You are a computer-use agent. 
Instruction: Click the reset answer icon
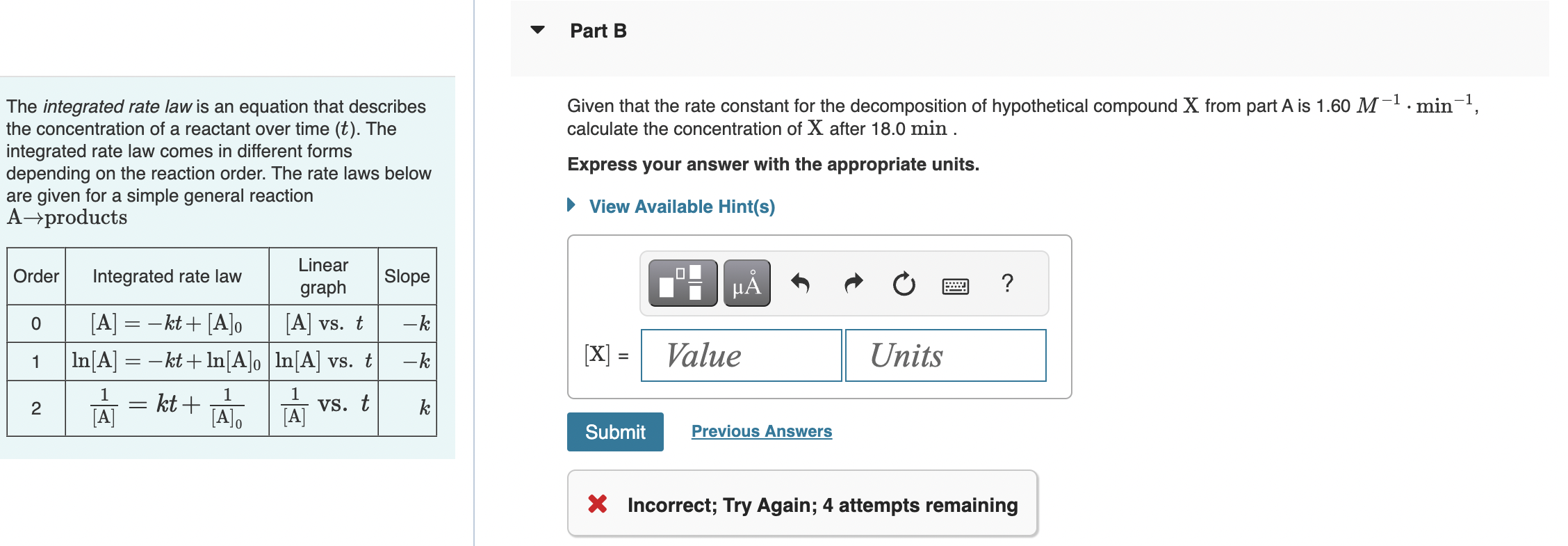click(x=903, y=283)
